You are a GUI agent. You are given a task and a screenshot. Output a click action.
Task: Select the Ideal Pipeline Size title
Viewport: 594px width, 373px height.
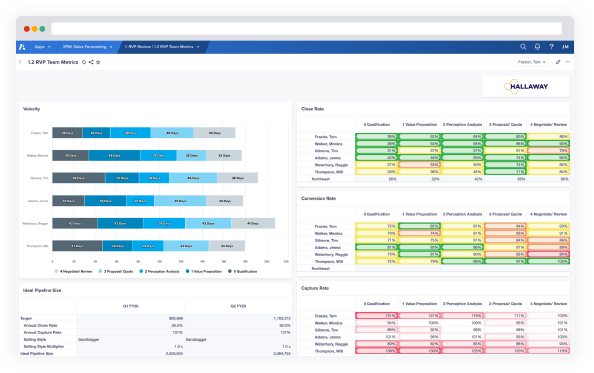42,290
